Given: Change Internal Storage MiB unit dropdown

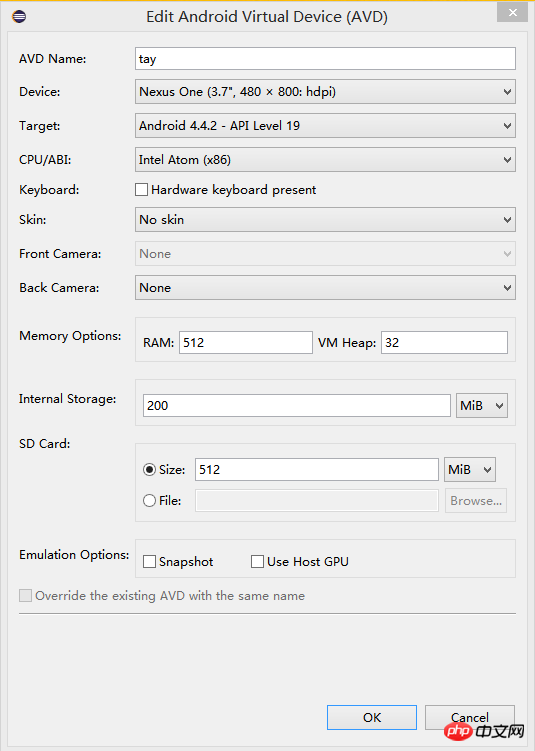Looking at the screenshot, I should pyautogui.click(x=482, y=406).
